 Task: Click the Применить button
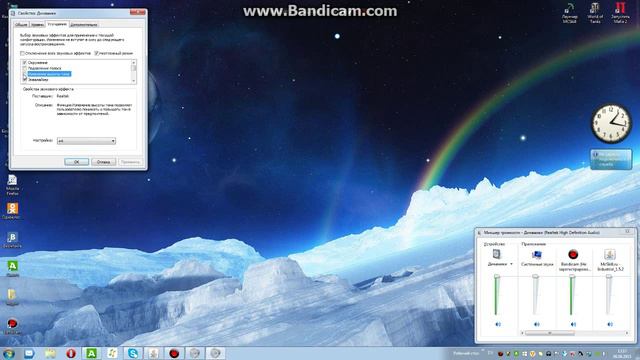pos(131,162)
